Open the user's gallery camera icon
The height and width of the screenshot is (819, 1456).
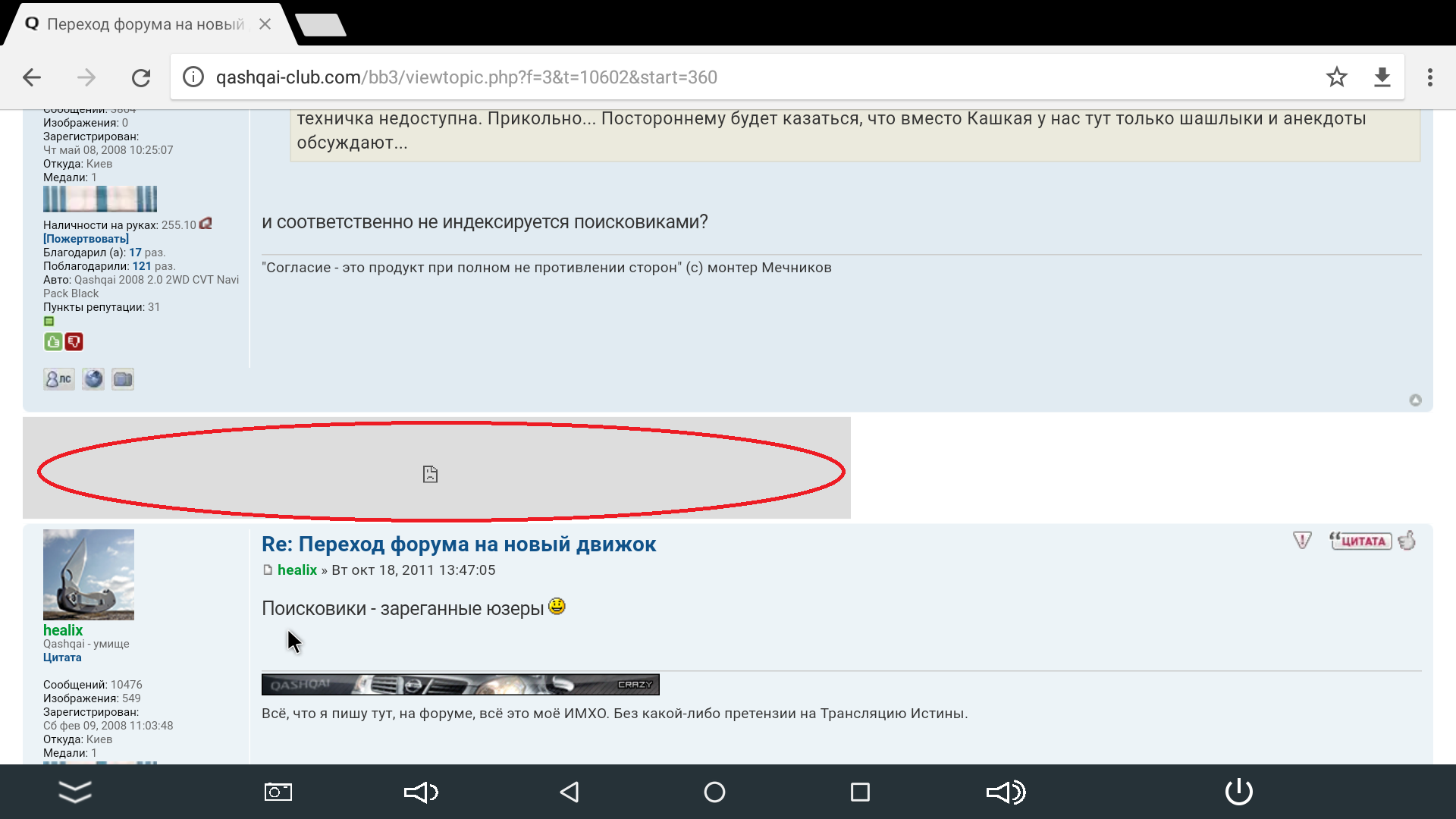(x=123, y=379)
